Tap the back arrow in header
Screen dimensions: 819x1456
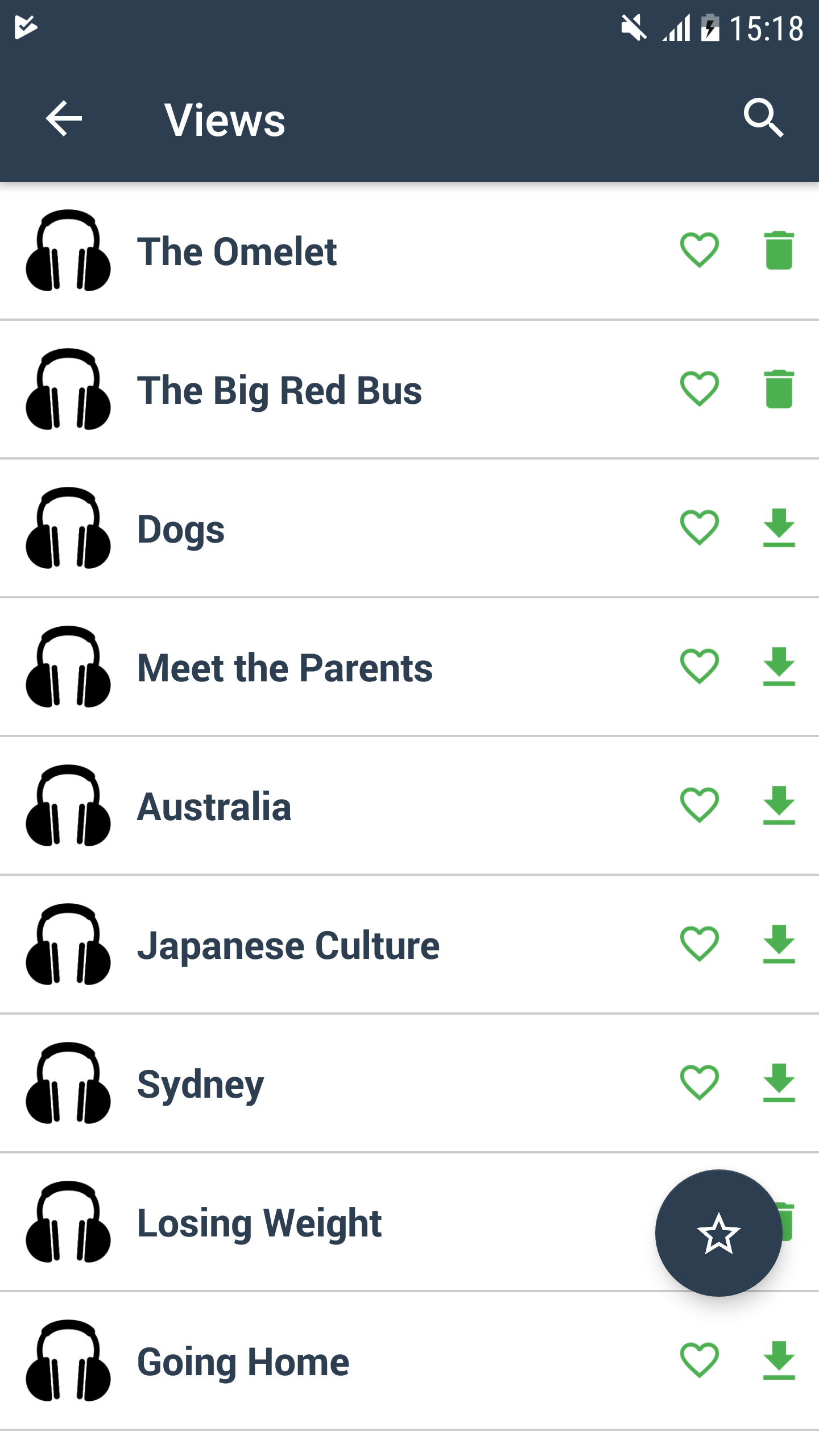click(x=64, y=119)
